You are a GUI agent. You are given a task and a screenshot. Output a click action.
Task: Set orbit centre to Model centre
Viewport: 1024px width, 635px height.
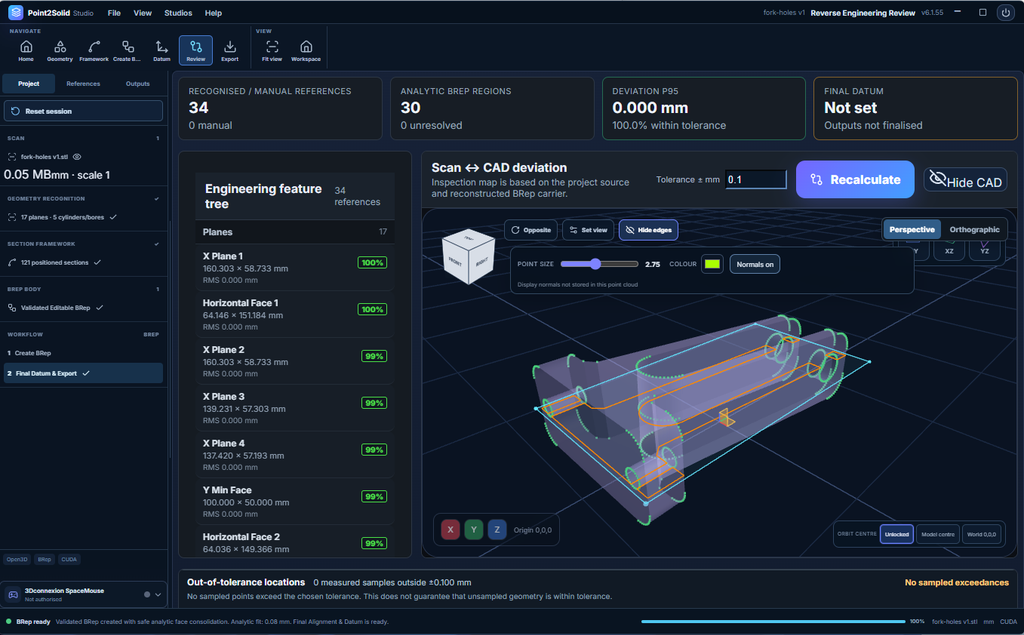938,534
